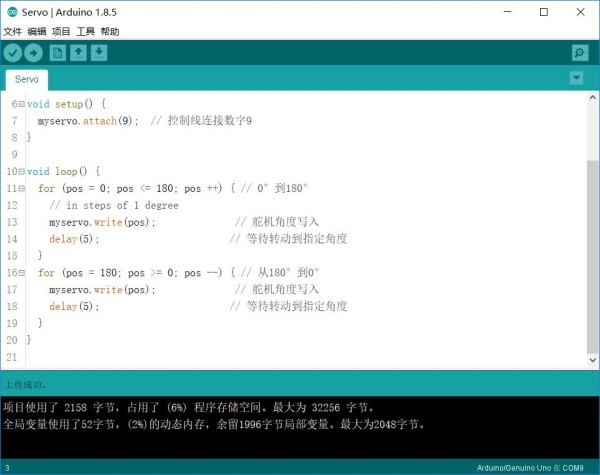Screen dimensions: 600x475
Task: Click the 'Arduino/Genuino Uno 在 COM9' status text
Action: pos(530,468)
